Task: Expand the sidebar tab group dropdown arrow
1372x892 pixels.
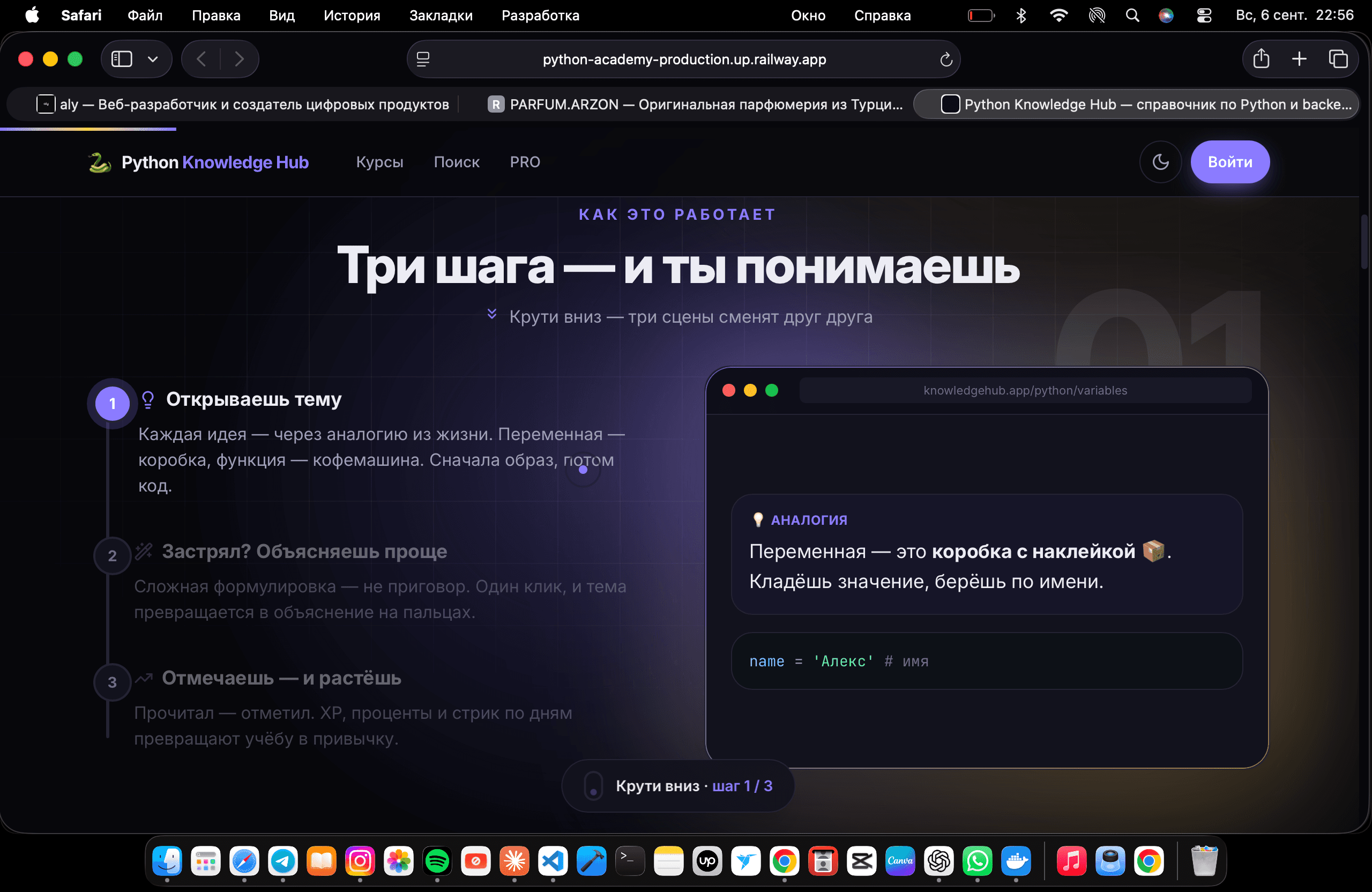Action: [153, 59]
